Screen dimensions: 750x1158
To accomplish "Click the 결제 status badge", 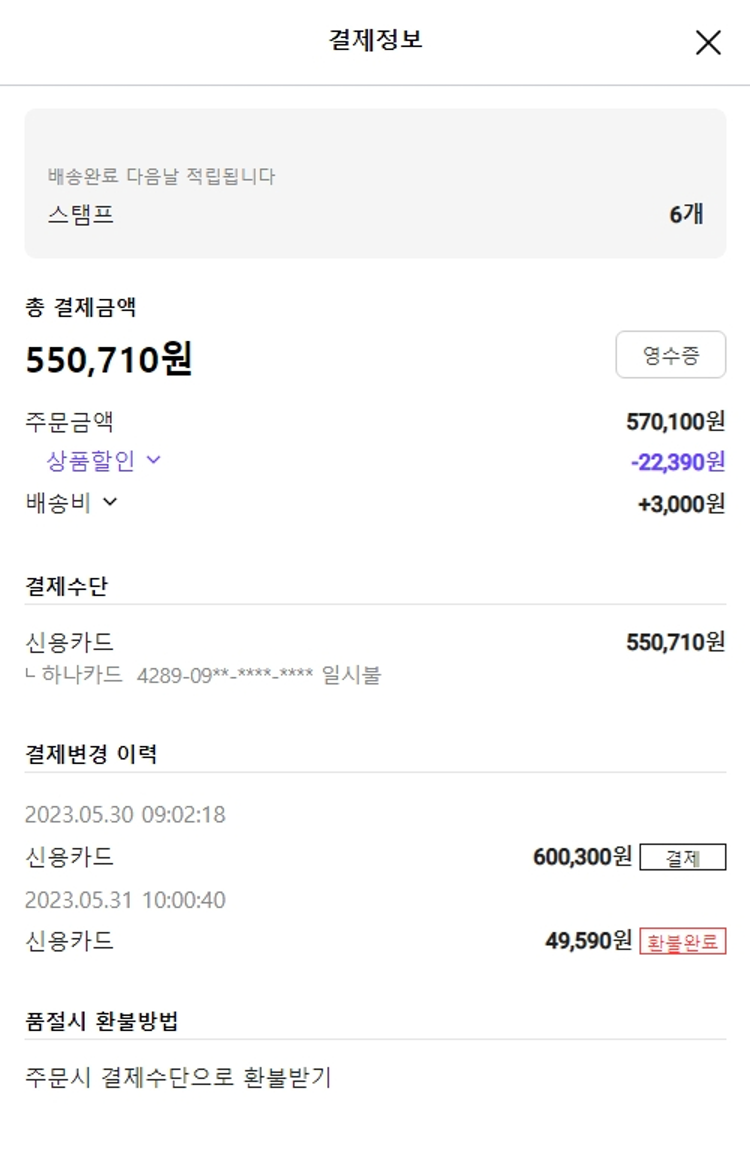I will 682,858.
